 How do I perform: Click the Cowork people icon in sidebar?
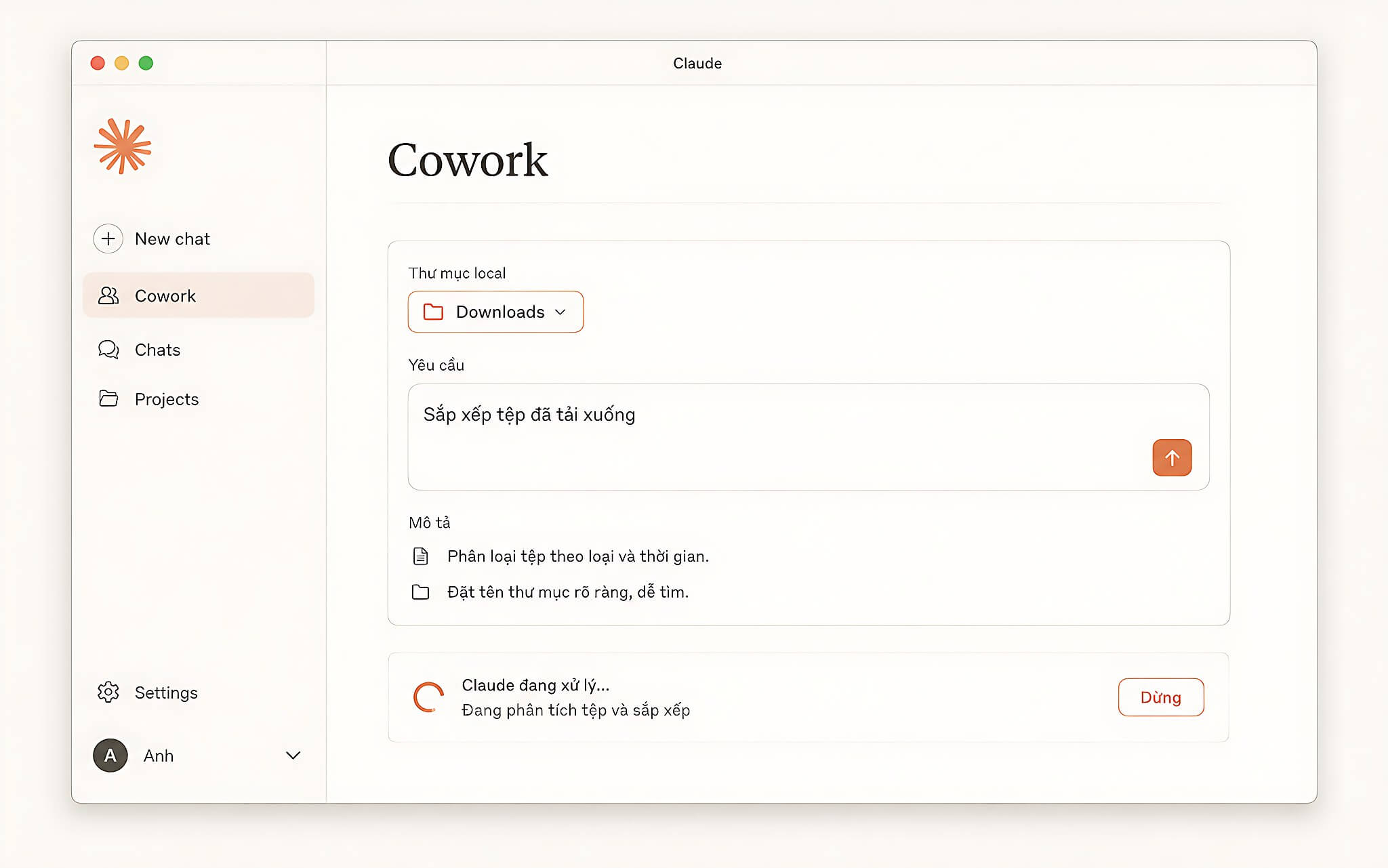[x=108, y=295]
